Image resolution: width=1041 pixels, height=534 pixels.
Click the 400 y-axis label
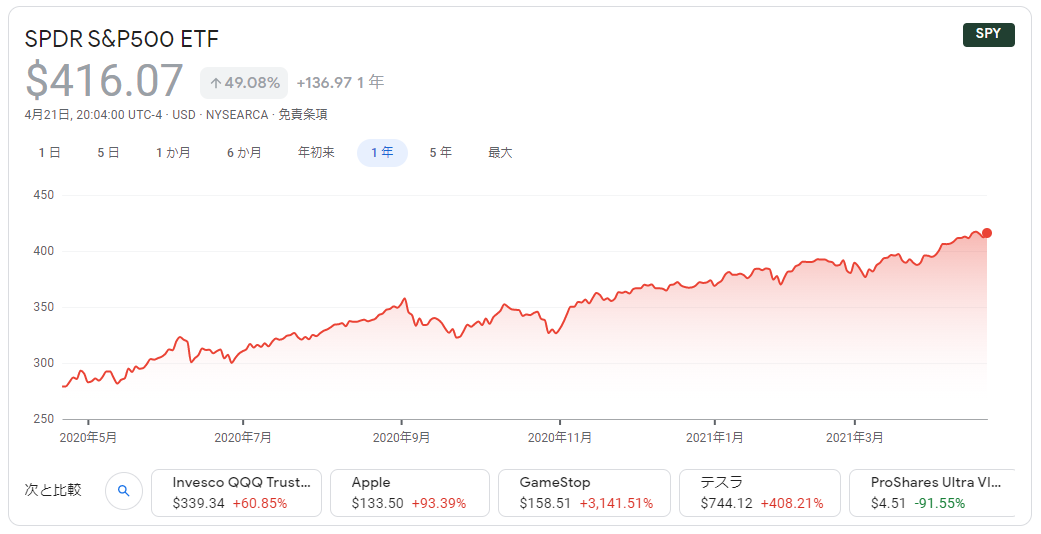[x=44, y=251]
